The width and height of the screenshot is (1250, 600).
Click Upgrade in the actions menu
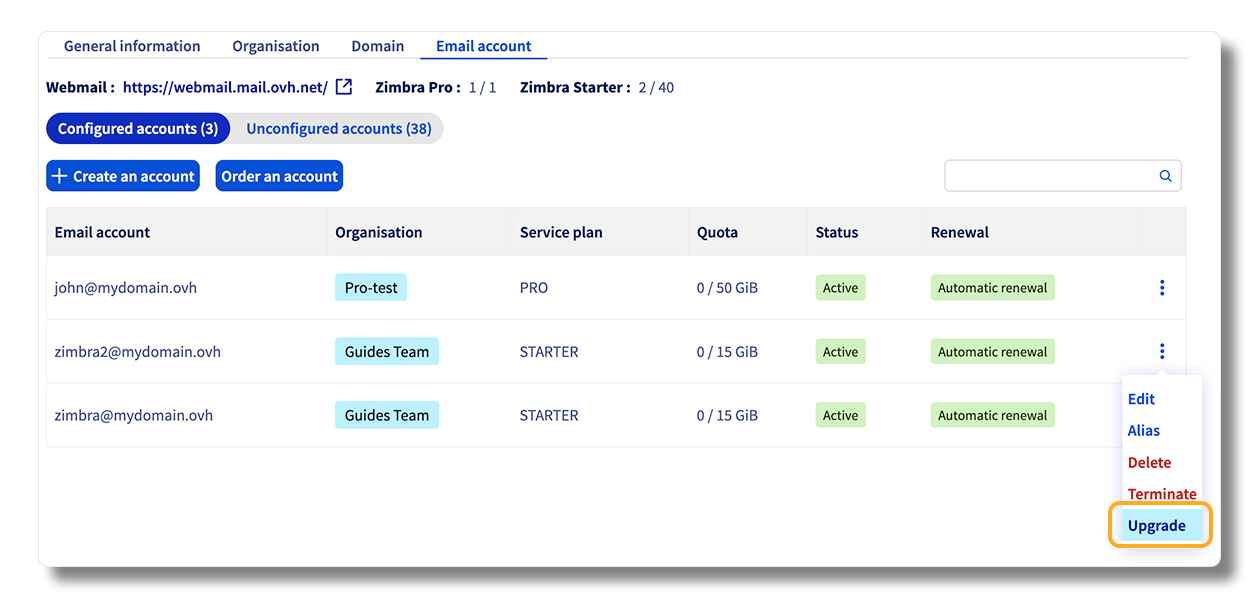(x=1157, y=526)
